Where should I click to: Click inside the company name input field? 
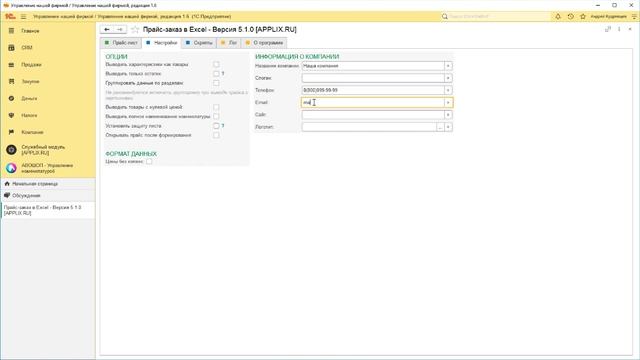(x=373, y=66)
